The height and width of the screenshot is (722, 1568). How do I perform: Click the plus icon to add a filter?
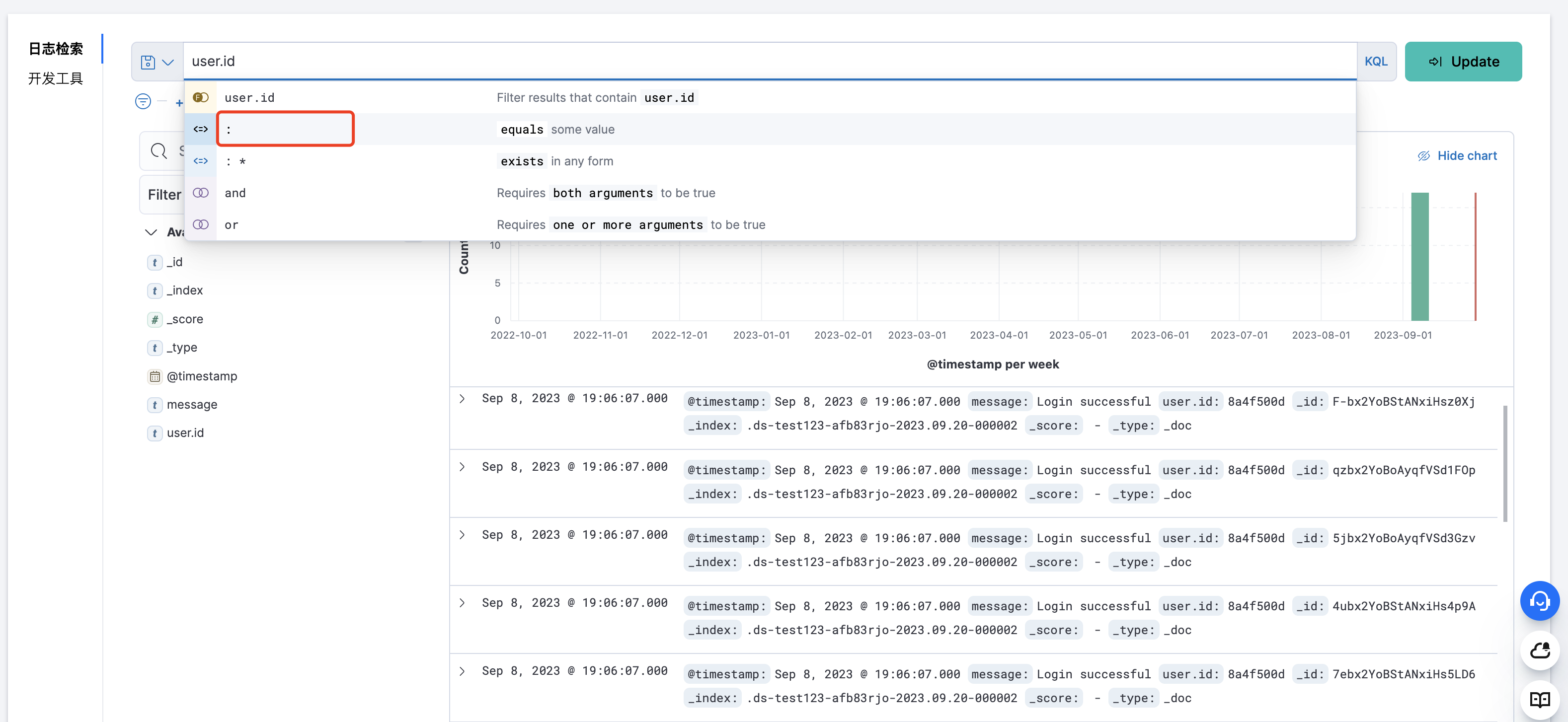179,103
